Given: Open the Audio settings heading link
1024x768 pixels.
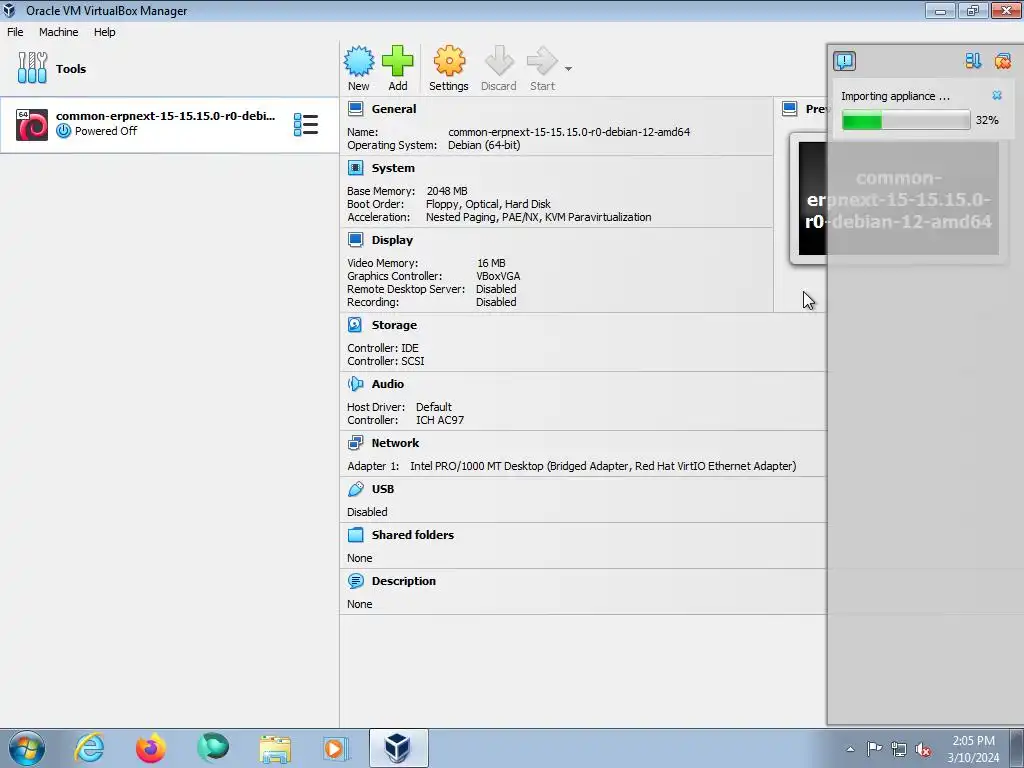Looking at the screenshot, I should coord(387,384).
